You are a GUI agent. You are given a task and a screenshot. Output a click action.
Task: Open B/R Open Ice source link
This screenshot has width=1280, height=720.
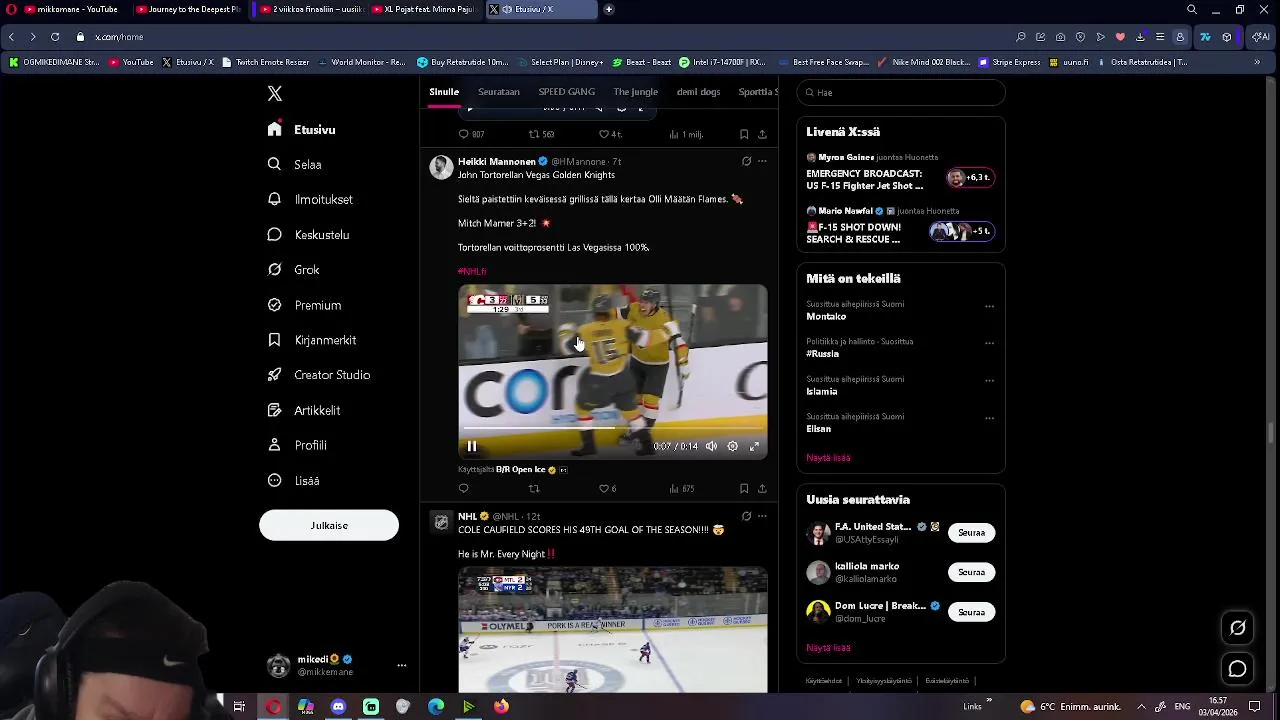[520, 470]
